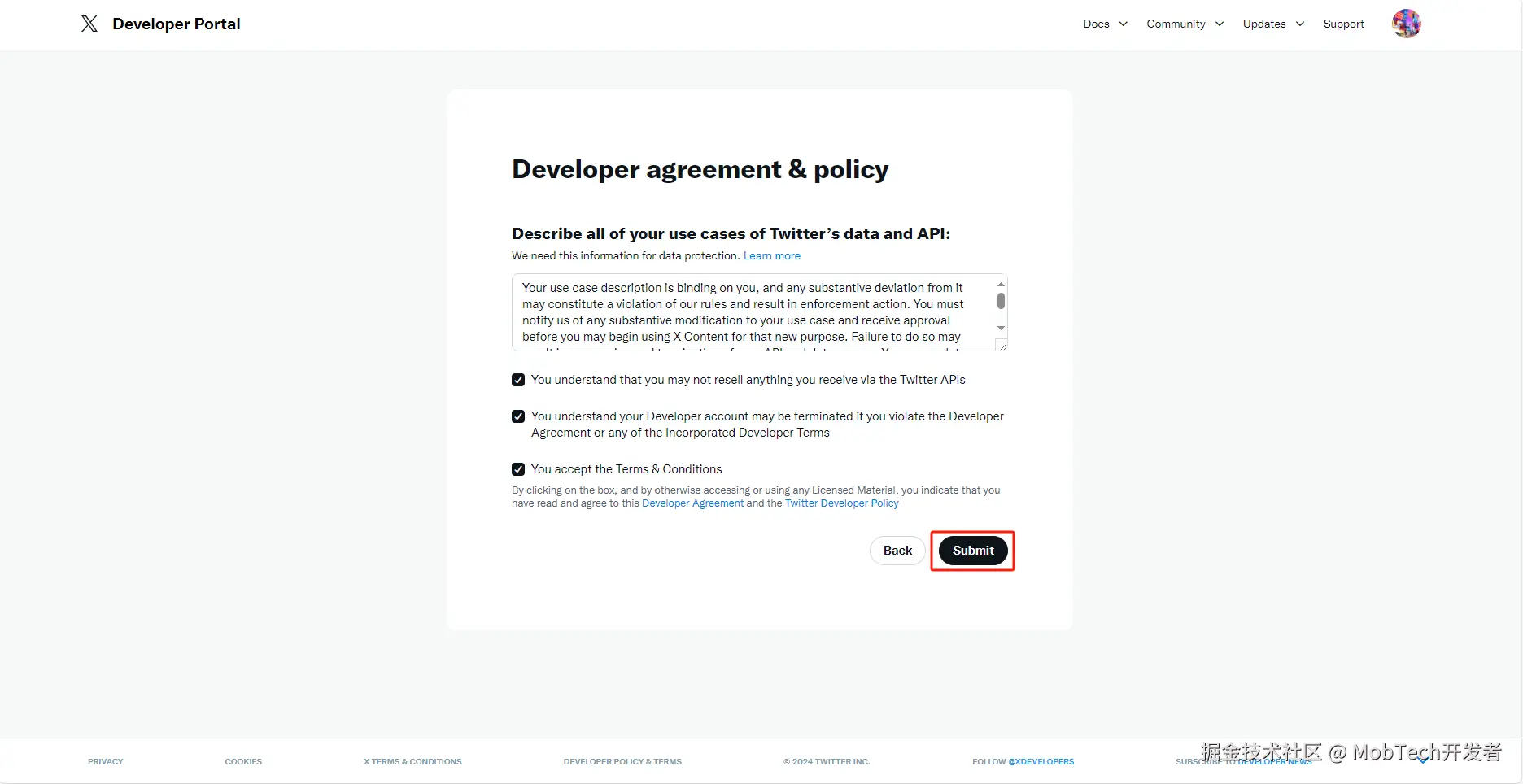Open the Updates menu label
This screenshot has width=1523, height=784.
[x=1264, y=24]
